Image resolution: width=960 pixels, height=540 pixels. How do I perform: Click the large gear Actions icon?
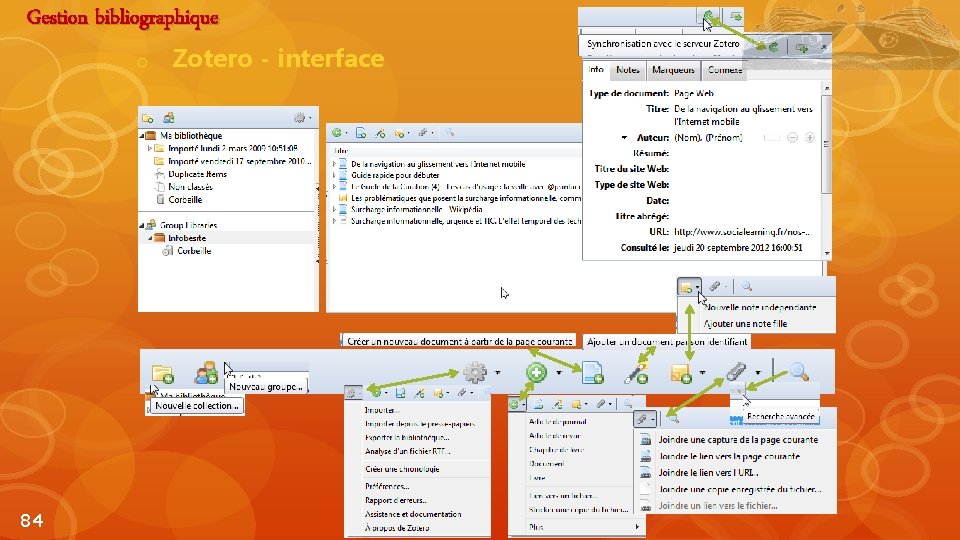pyautogui.click(x=475, y=372)
